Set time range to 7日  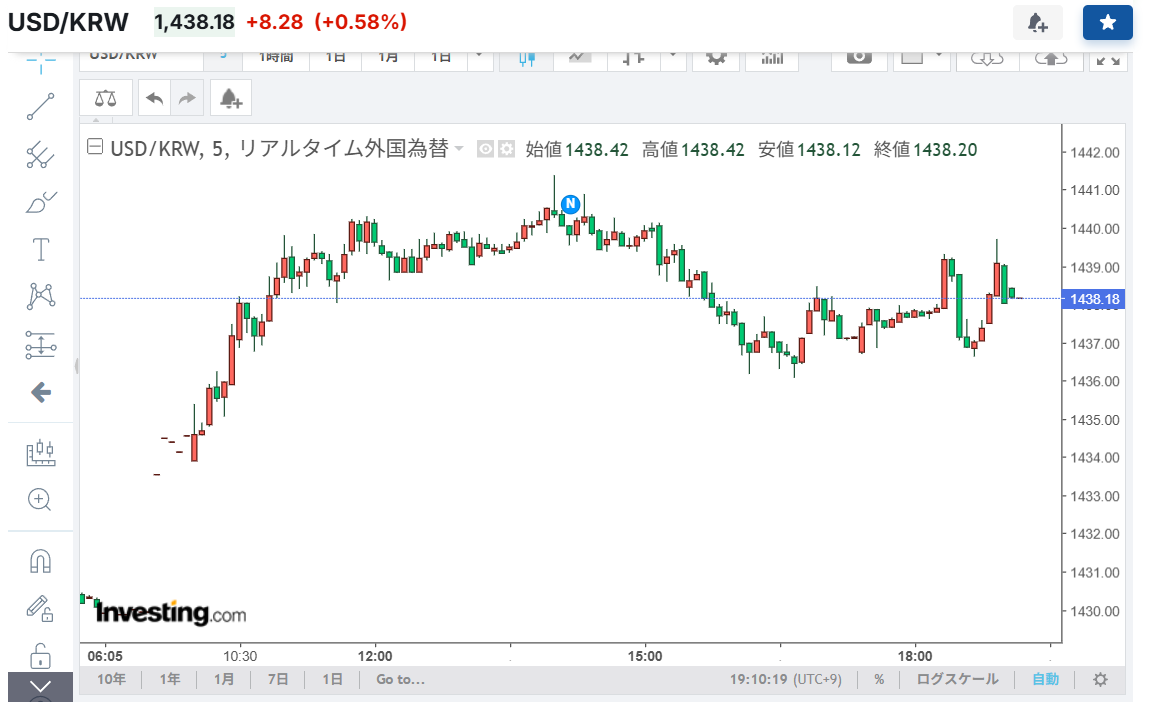(278, 679)
